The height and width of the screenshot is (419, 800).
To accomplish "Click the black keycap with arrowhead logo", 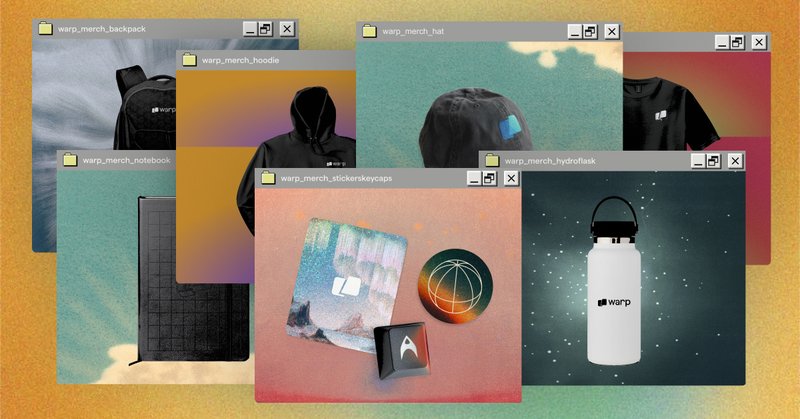I will tap(403, 351).
